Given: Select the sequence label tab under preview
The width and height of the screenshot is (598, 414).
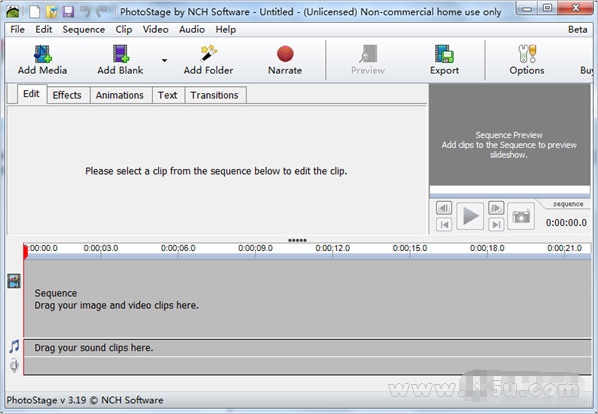Looking at the screenshot, I should click(x=568, y=204).
